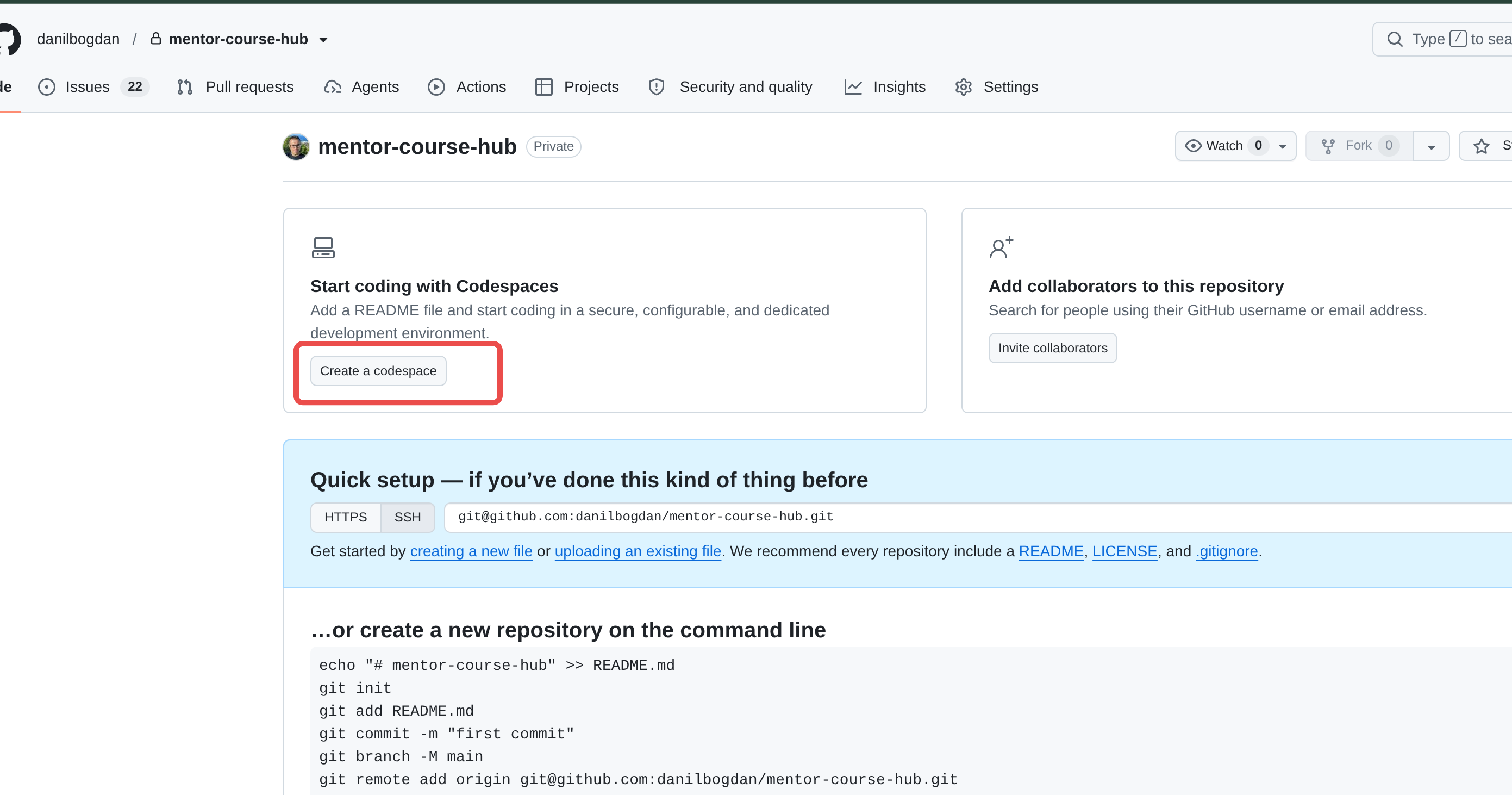Open the creating a new file link
The width and height of the screenshot is (1512, 795).
coord(471,551)
